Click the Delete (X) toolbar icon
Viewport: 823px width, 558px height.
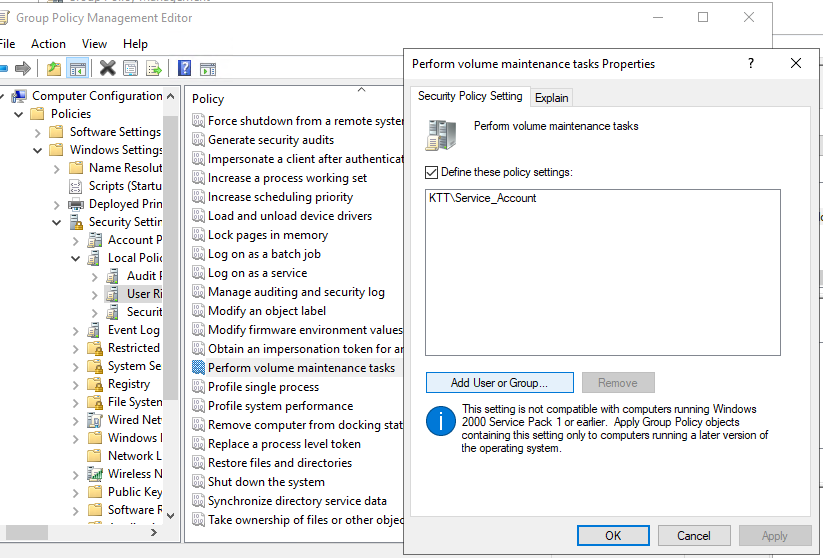[x=108, y=68]
